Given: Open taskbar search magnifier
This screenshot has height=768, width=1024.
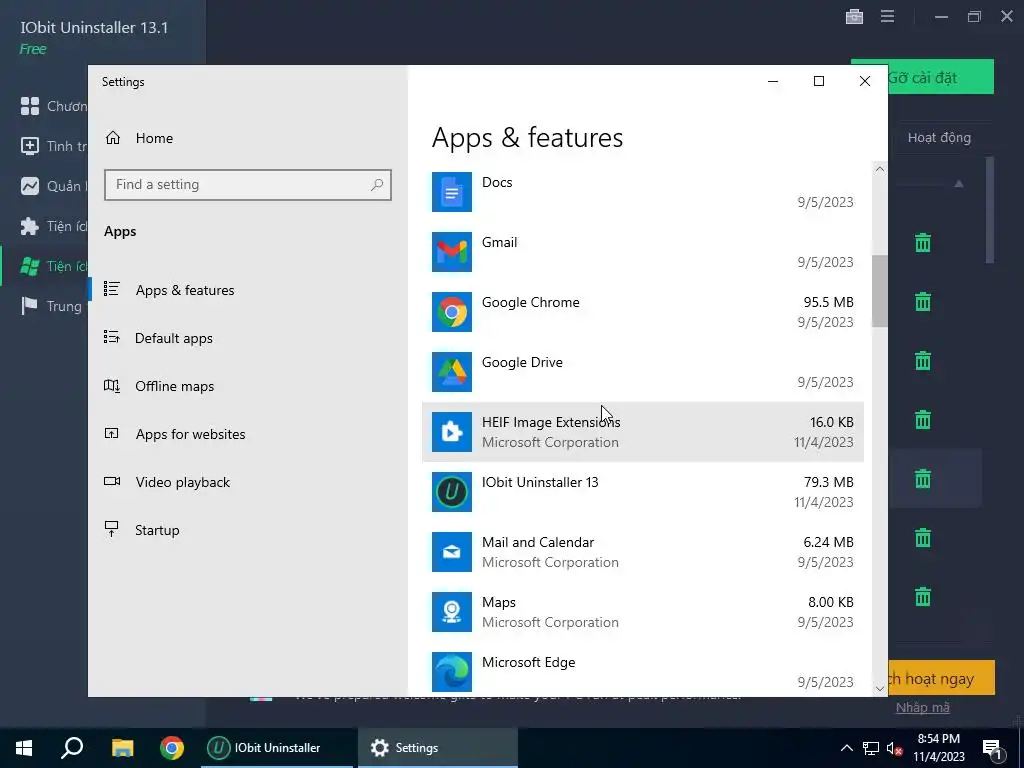Looking at the screenshot, I should [72, 747].
